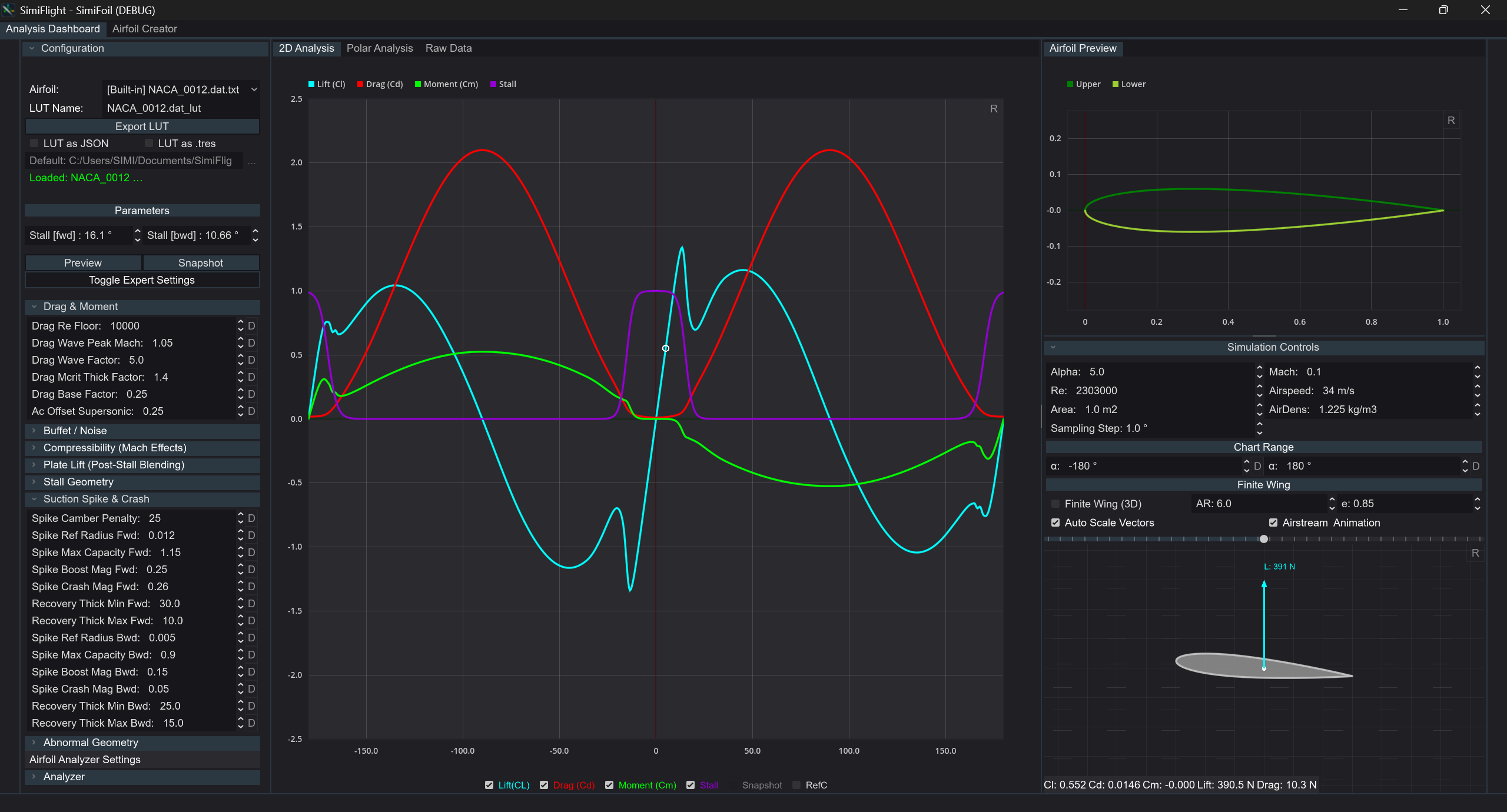Click the Export LUT button
1507x812 pixels.
pos(142,127)
